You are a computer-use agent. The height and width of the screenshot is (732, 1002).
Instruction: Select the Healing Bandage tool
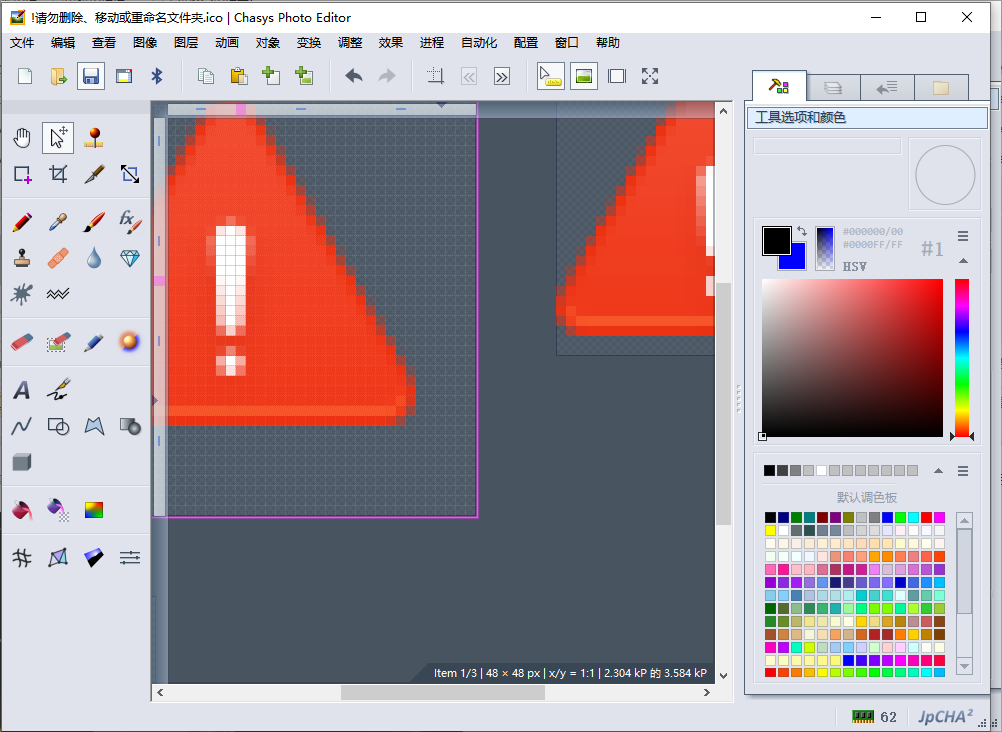(x=57, y=258)
